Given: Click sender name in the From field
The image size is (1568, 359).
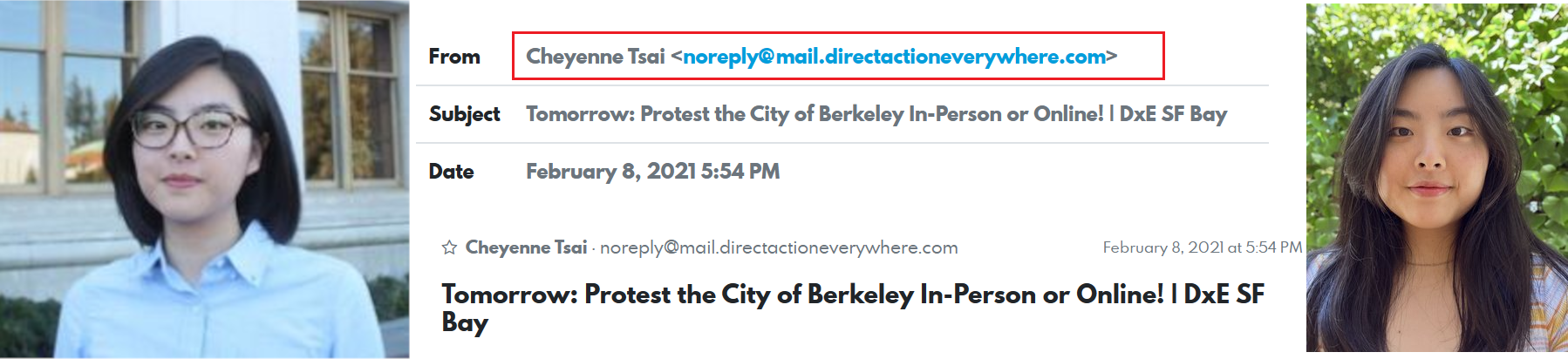Looking at the screenshot, I should [x=596, y=57].
